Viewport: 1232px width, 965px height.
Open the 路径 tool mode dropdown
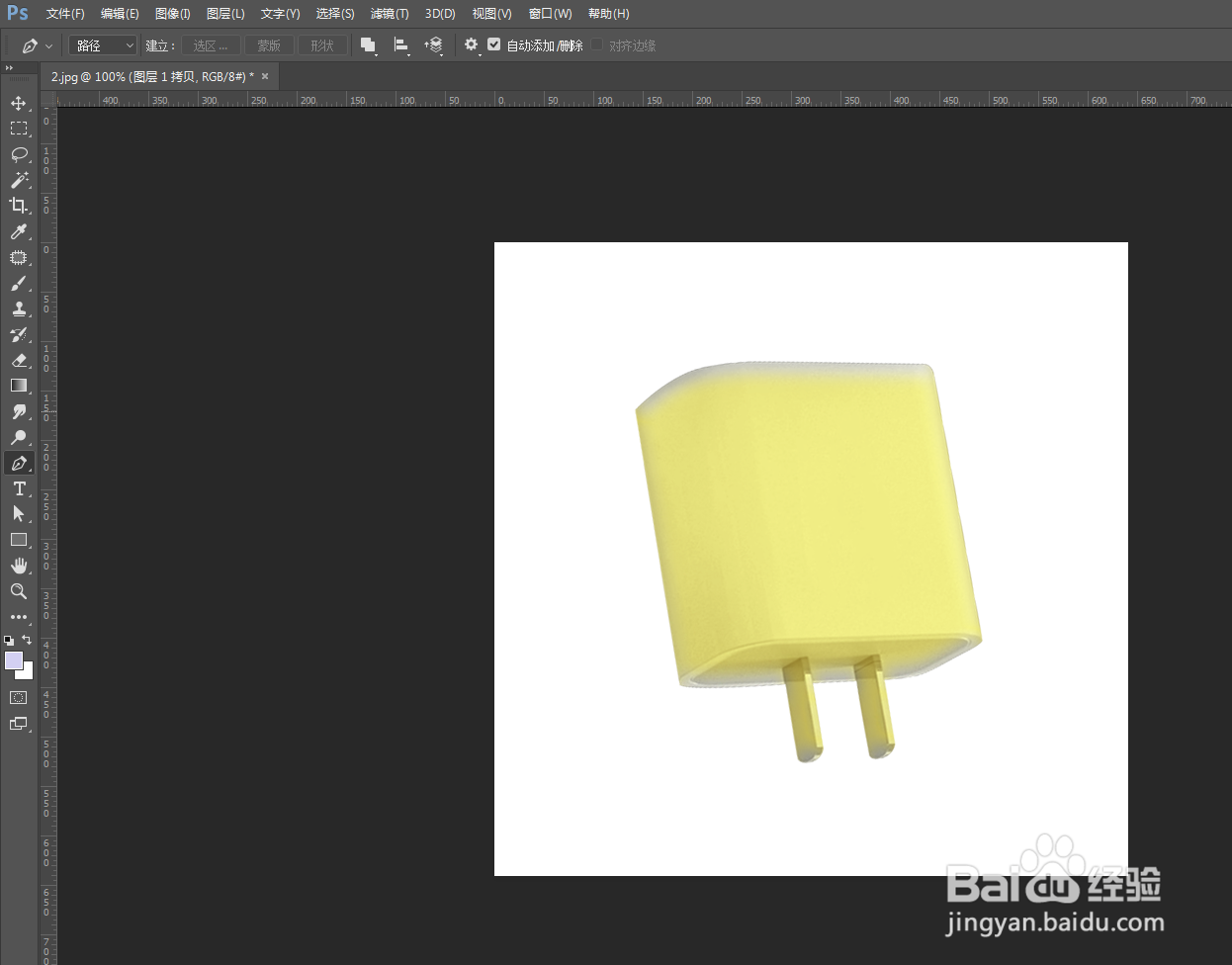[103, 45]
